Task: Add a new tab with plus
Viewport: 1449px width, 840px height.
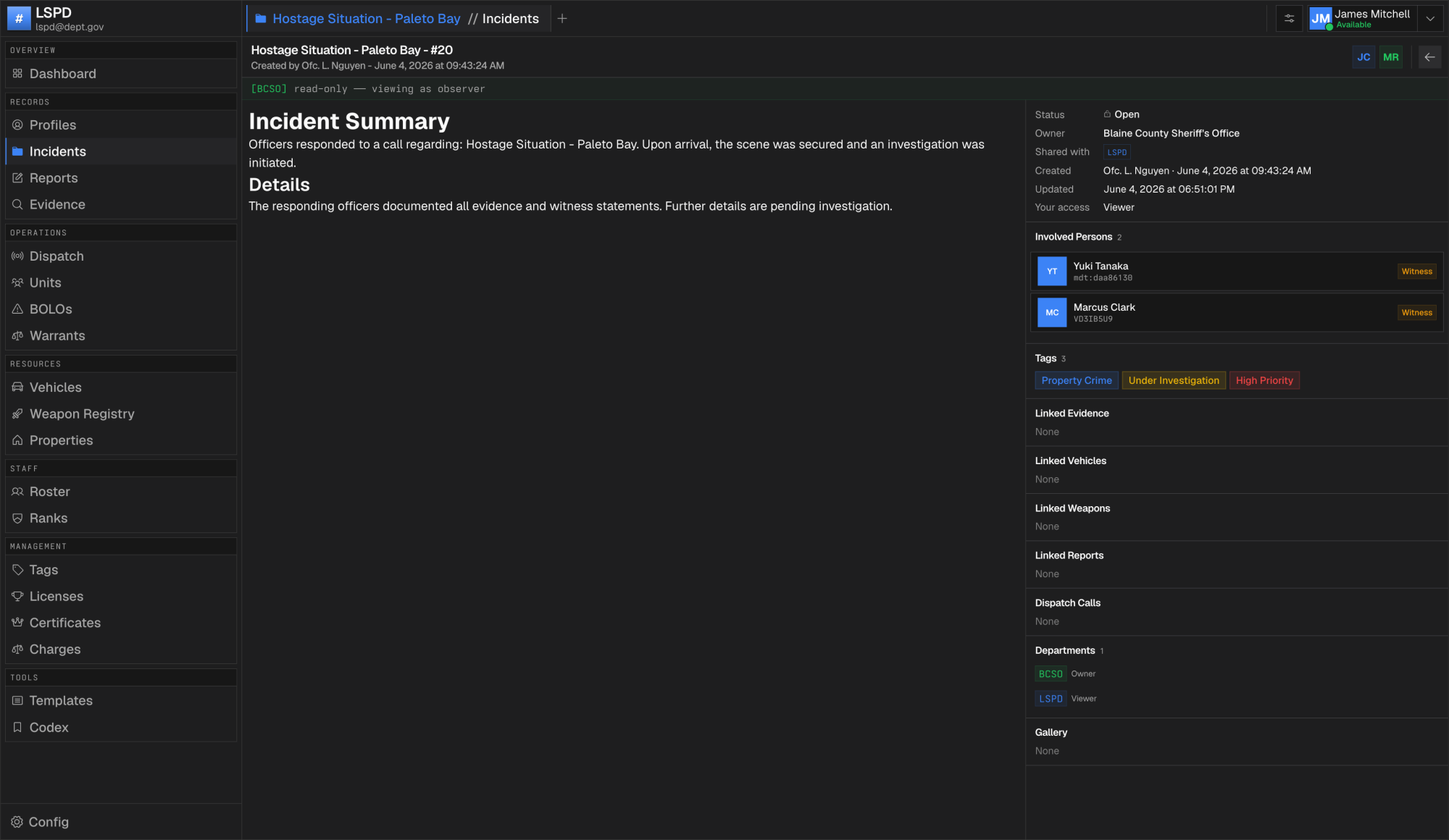Action: 562,19
